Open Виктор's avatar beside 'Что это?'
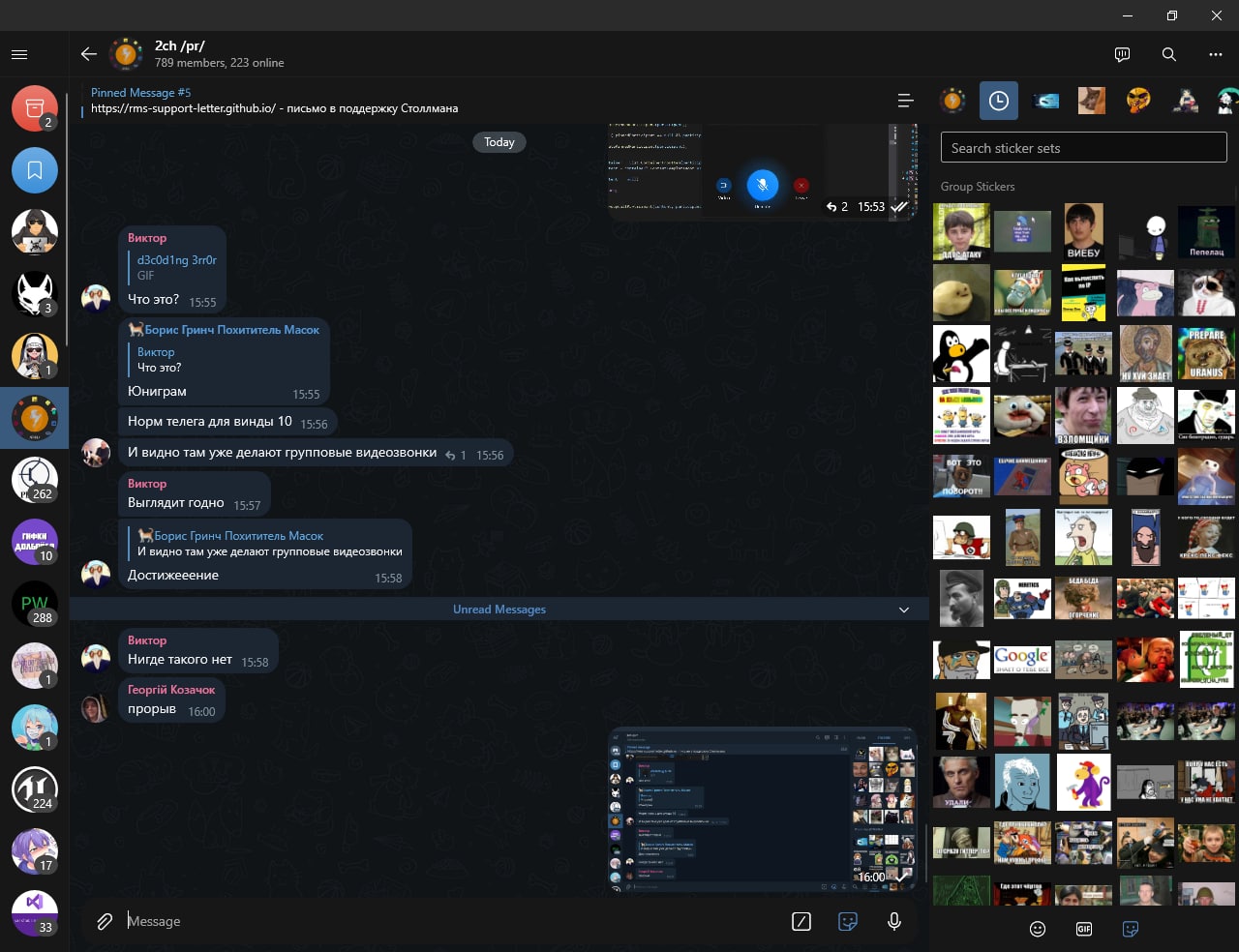This screenshot has height=952, width=1239. point(96,298)
